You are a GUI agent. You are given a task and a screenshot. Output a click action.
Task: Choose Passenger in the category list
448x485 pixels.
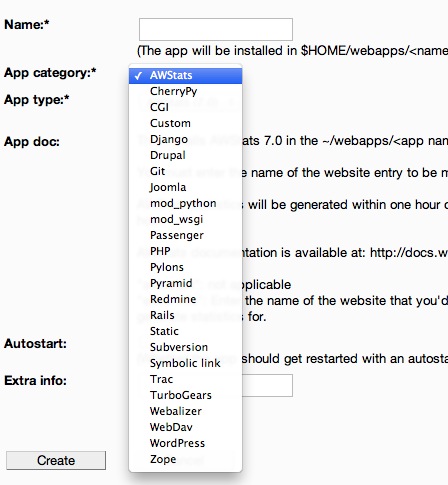tap(185, 235)
